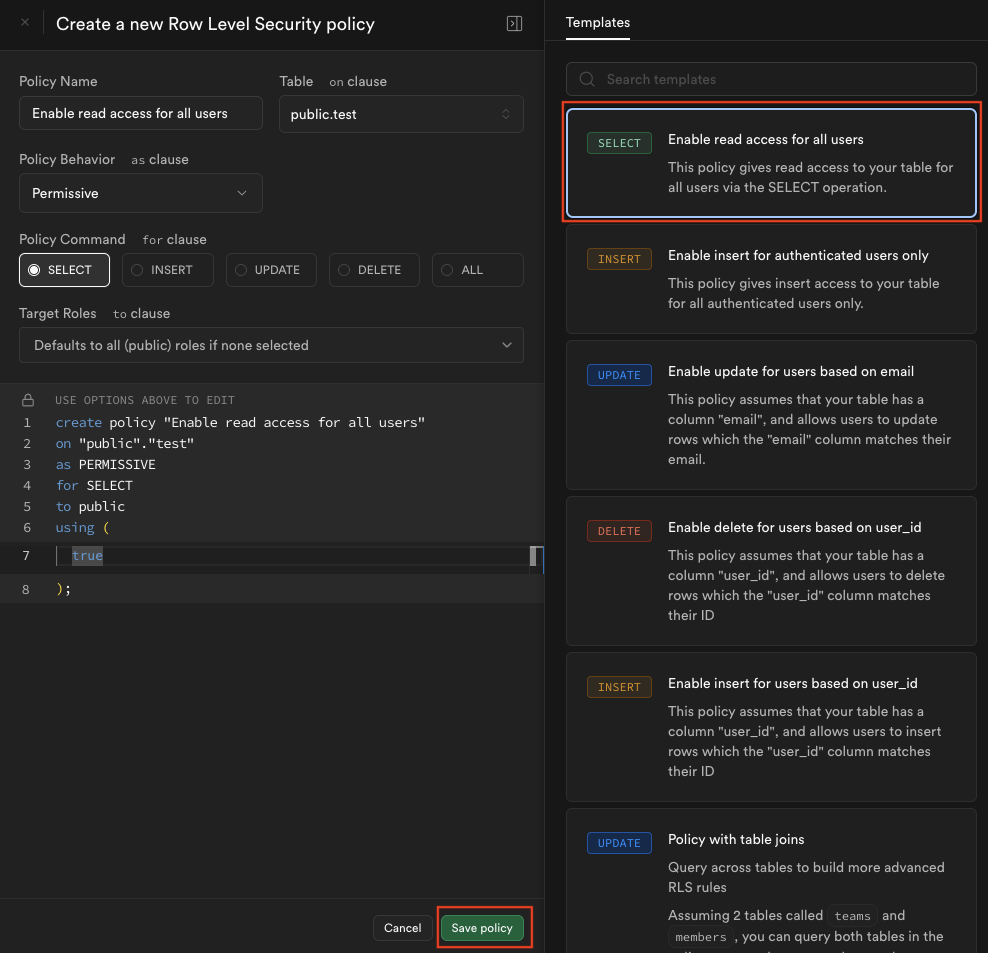Click the 'USE OPTIONS ABOVE TO EDIT' label
The height and width of the screenshot is (953, 988).
pos(145,400)
